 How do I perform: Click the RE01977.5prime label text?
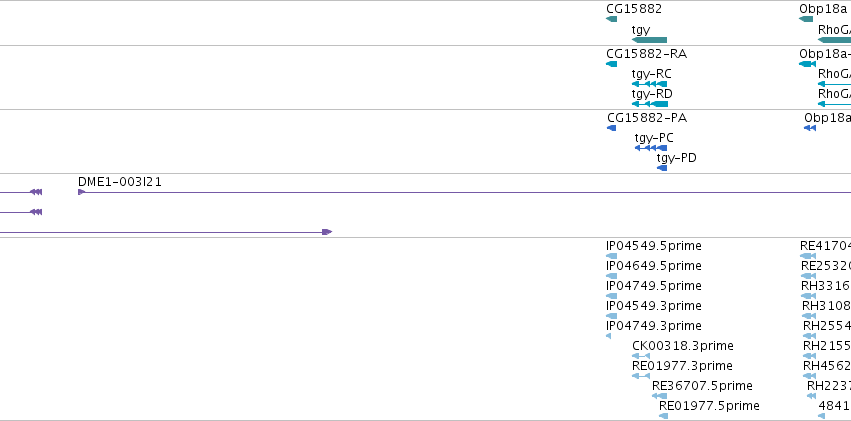[x=709, y=406]
